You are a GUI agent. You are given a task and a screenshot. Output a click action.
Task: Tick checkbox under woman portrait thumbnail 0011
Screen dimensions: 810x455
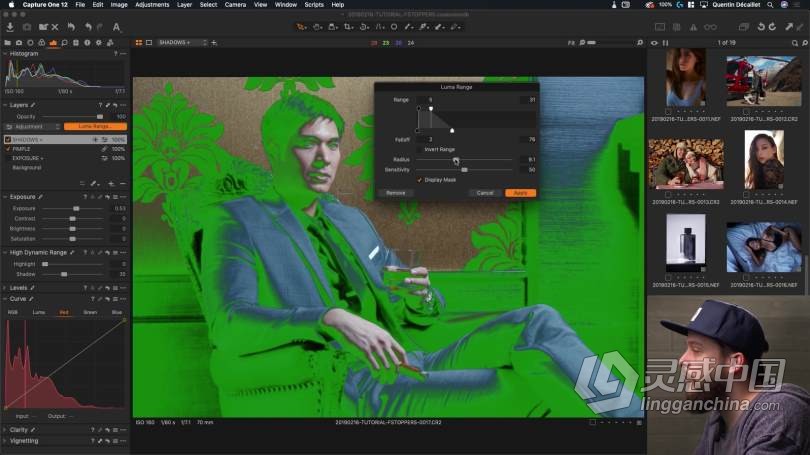click(668, 112)
